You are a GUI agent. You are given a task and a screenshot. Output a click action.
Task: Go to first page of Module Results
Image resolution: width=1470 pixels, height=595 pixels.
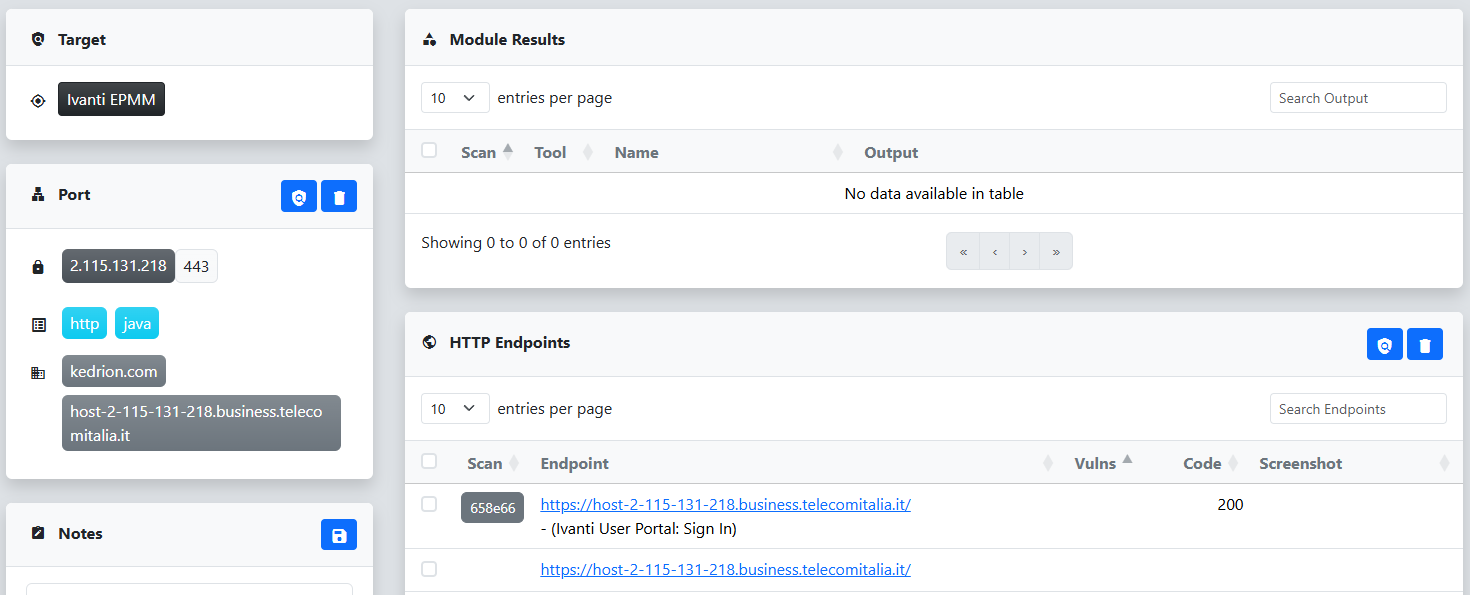click(x=963, y=252)
